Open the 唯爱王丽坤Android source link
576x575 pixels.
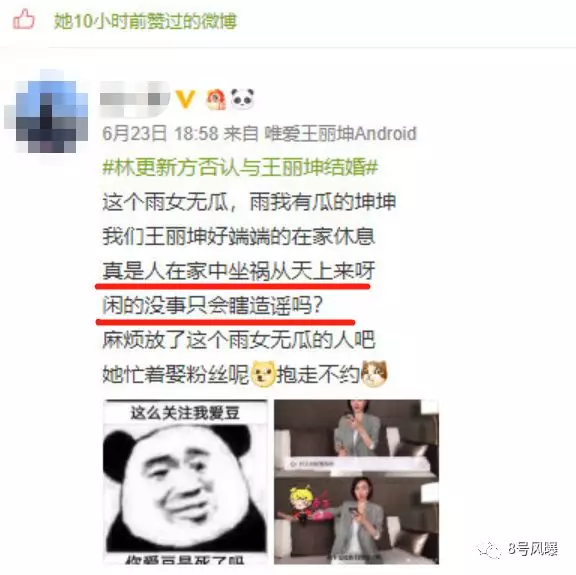341,133
